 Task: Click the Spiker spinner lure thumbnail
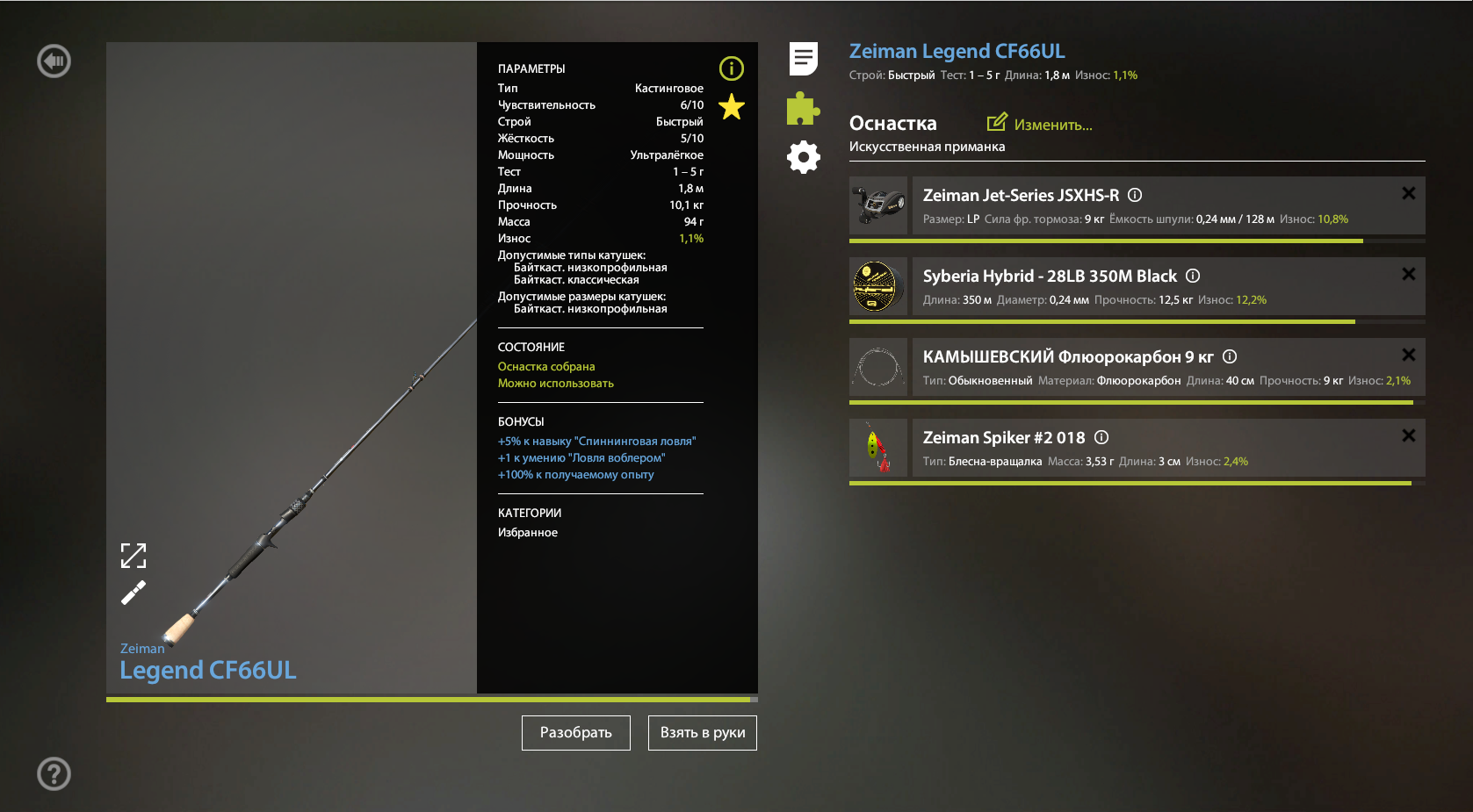[x=878, y=448]
